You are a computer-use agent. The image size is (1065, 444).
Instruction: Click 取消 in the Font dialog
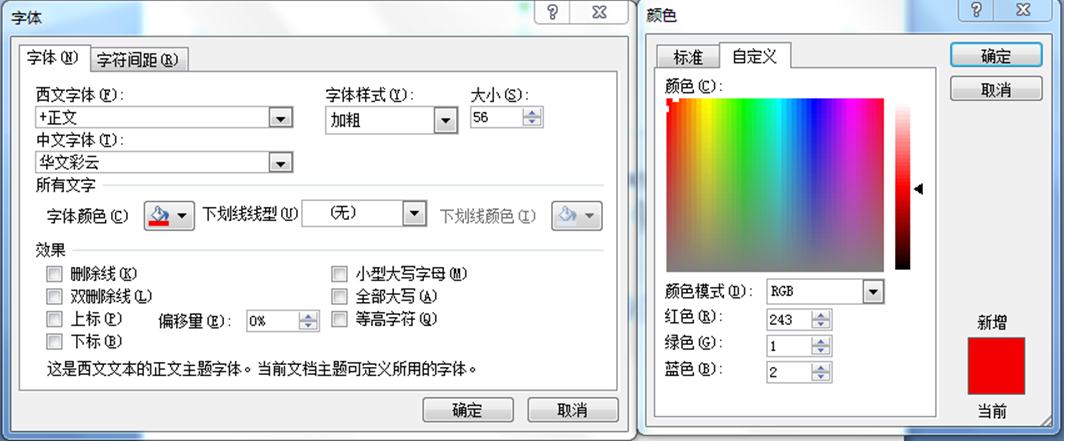click(x=572, y=410)
